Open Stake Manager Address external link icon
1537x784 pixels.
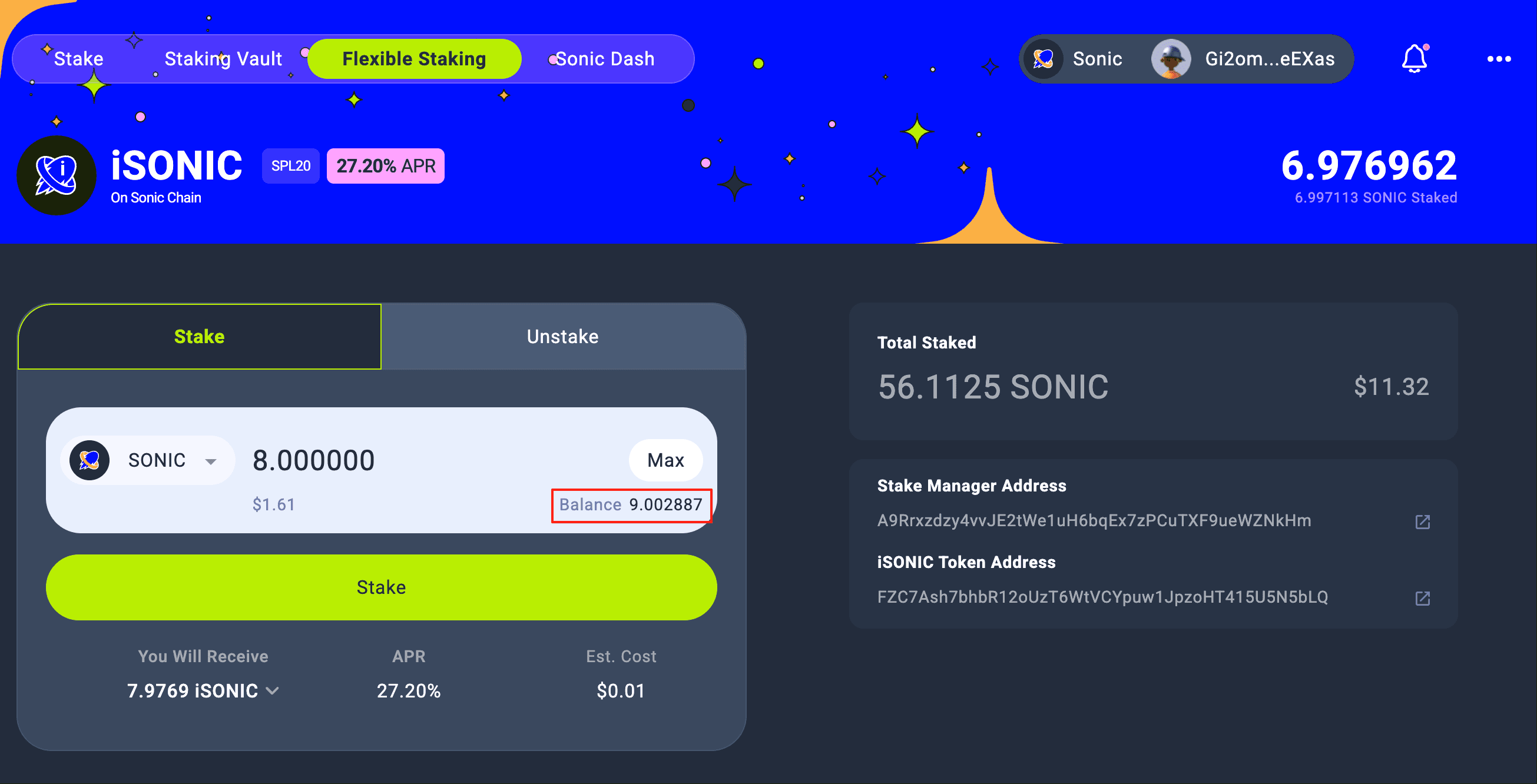[1422, 521]
